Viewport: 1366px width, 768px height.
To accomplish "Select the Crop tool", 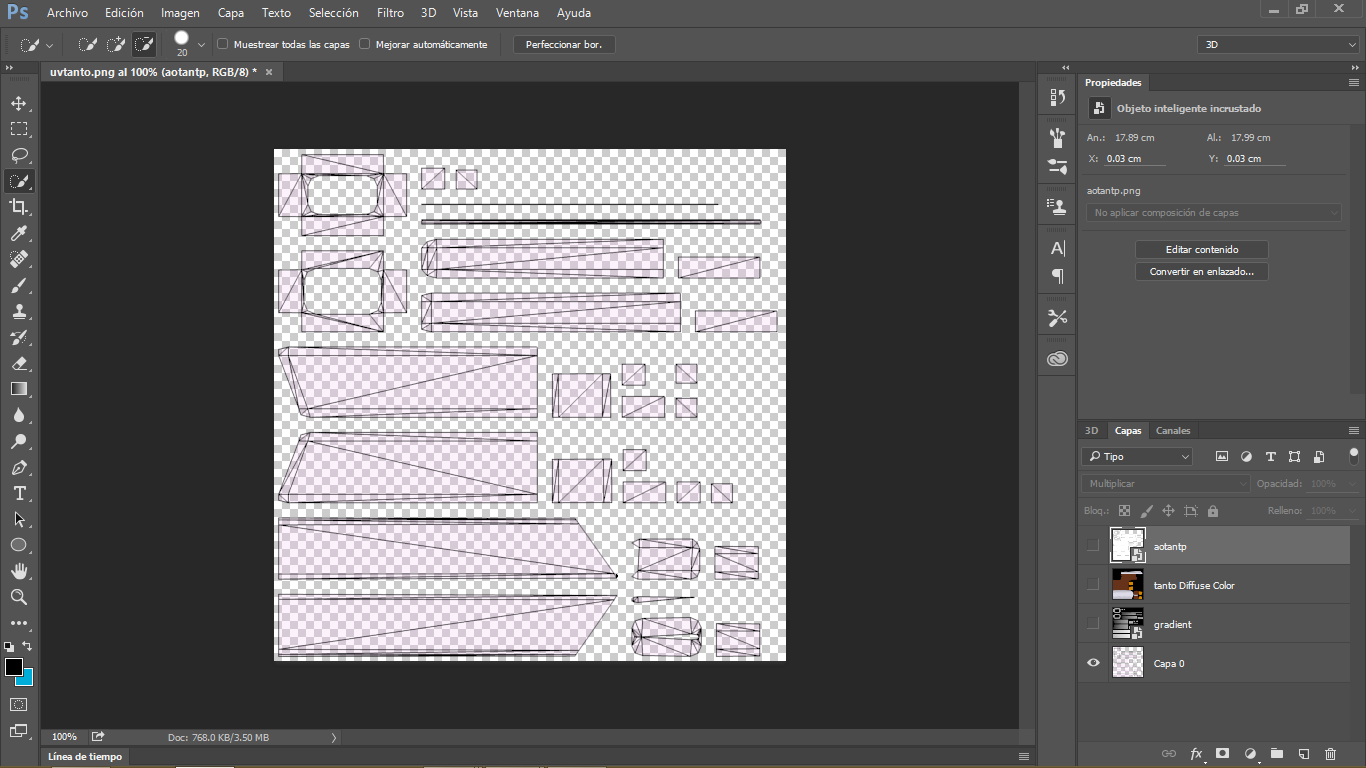I will point(19,207).
